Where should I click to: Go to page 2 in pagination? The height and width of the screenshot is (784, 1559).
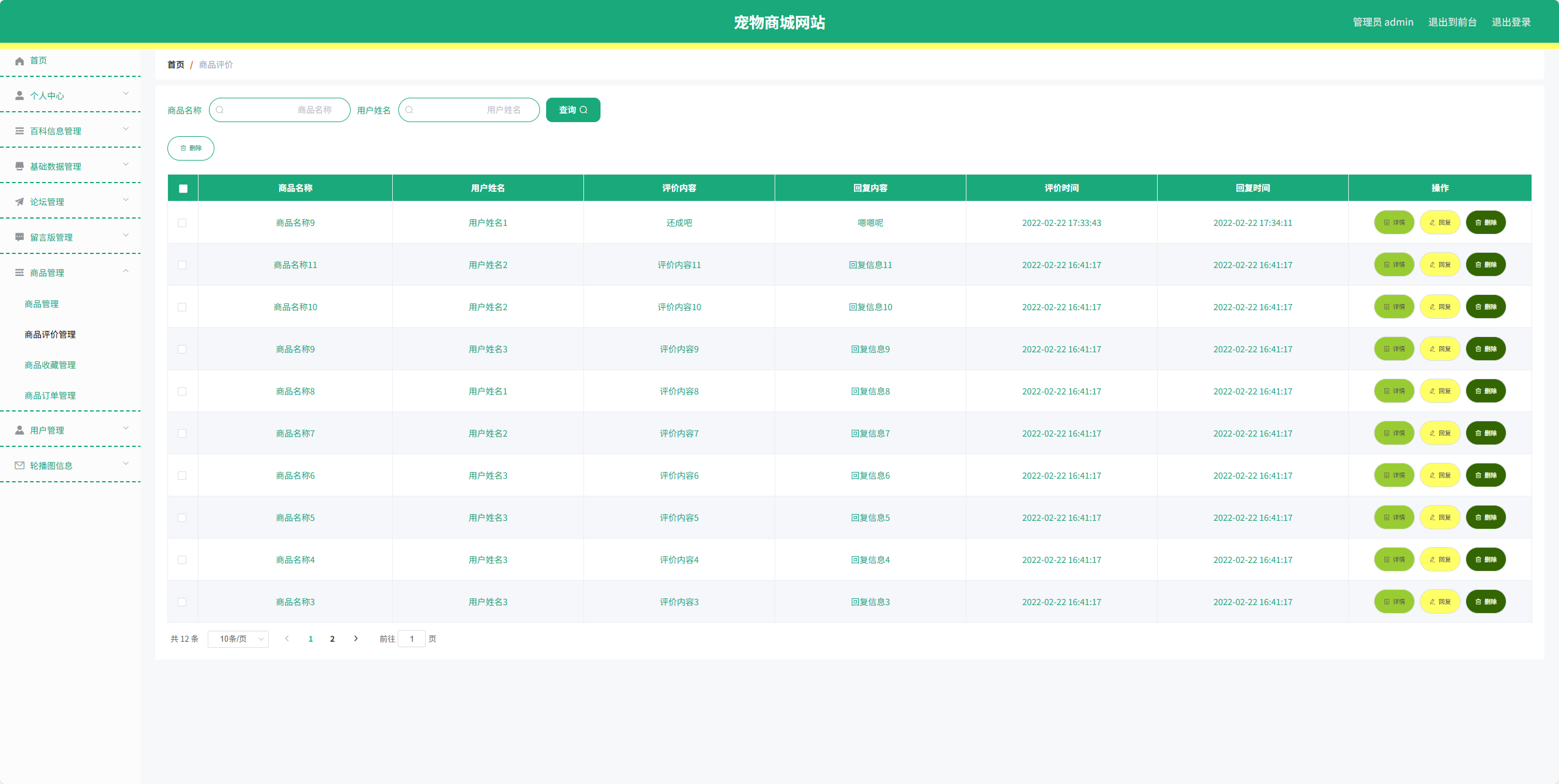pyautogui.click(x=332, y=639)
